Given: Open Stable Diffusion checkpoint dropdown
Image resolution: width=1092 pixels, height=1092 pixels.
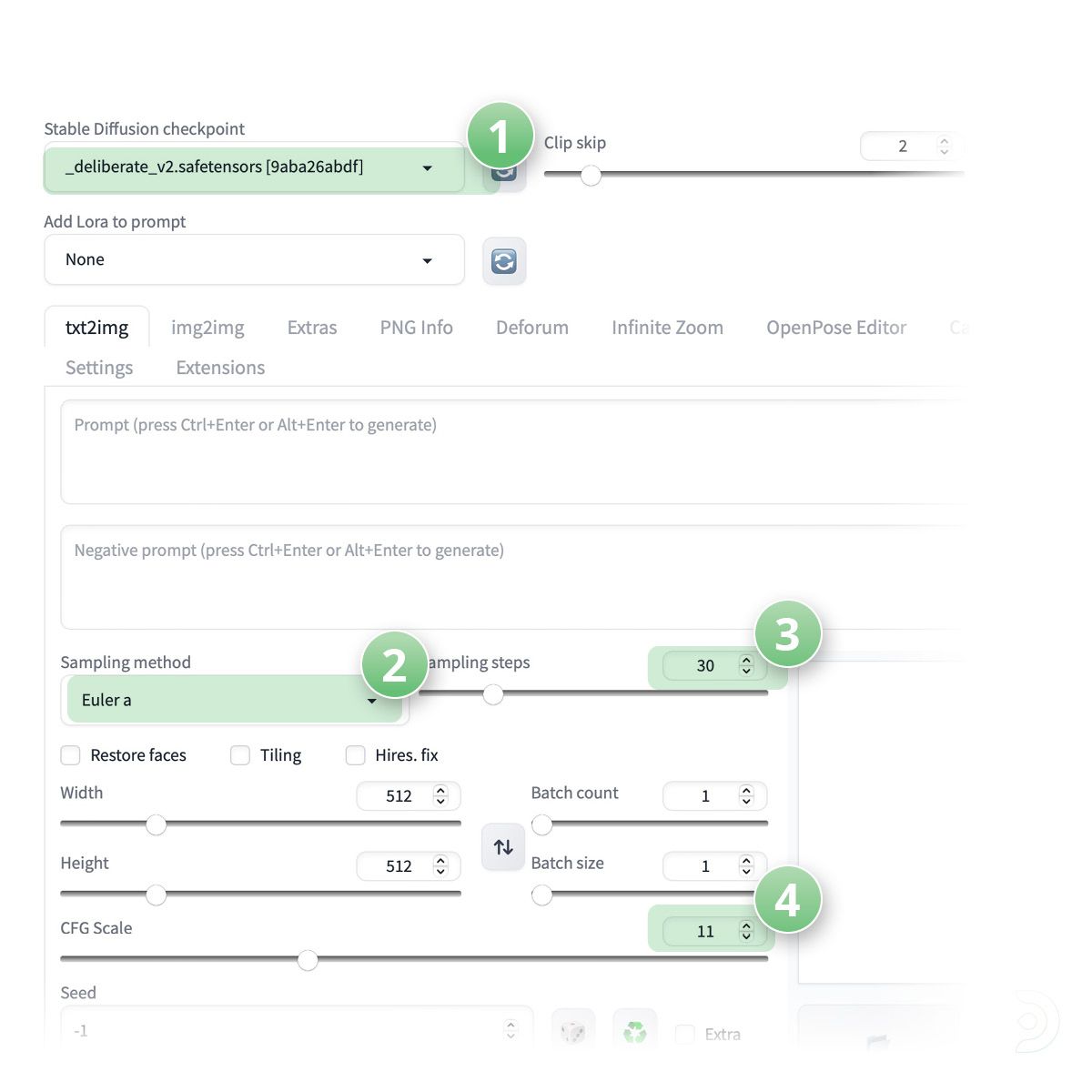Looking at the screenshot, I should (254, 167).
